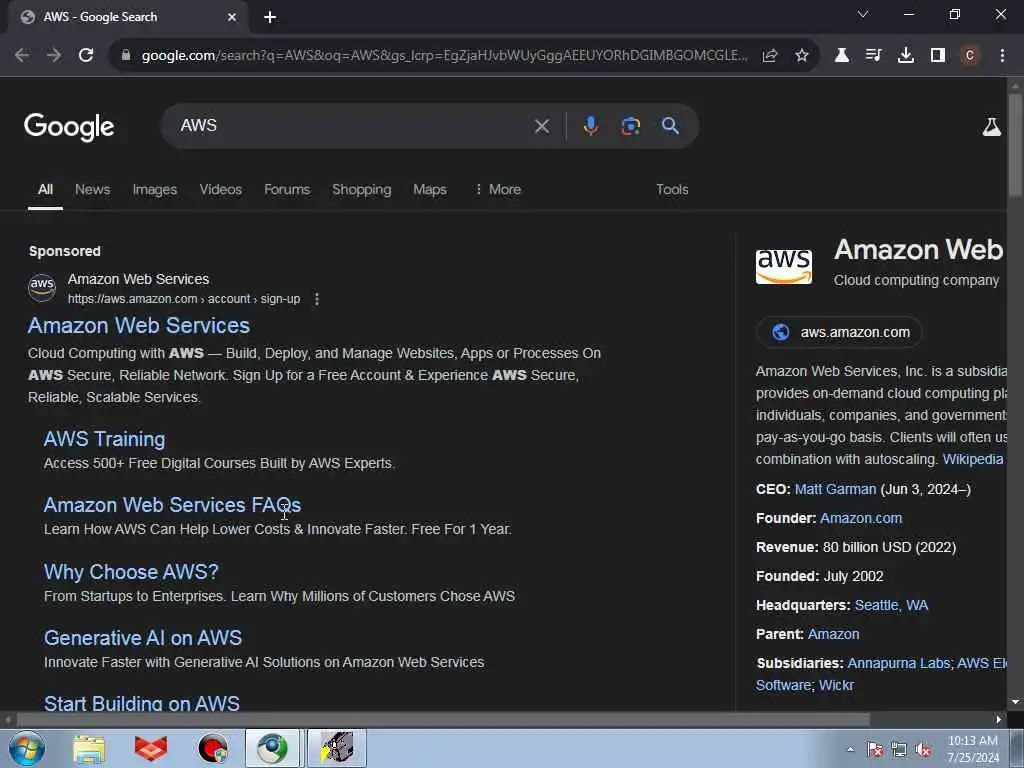
Task: Open Amazon Web Services sponsored headline
Action: point(138,325)
